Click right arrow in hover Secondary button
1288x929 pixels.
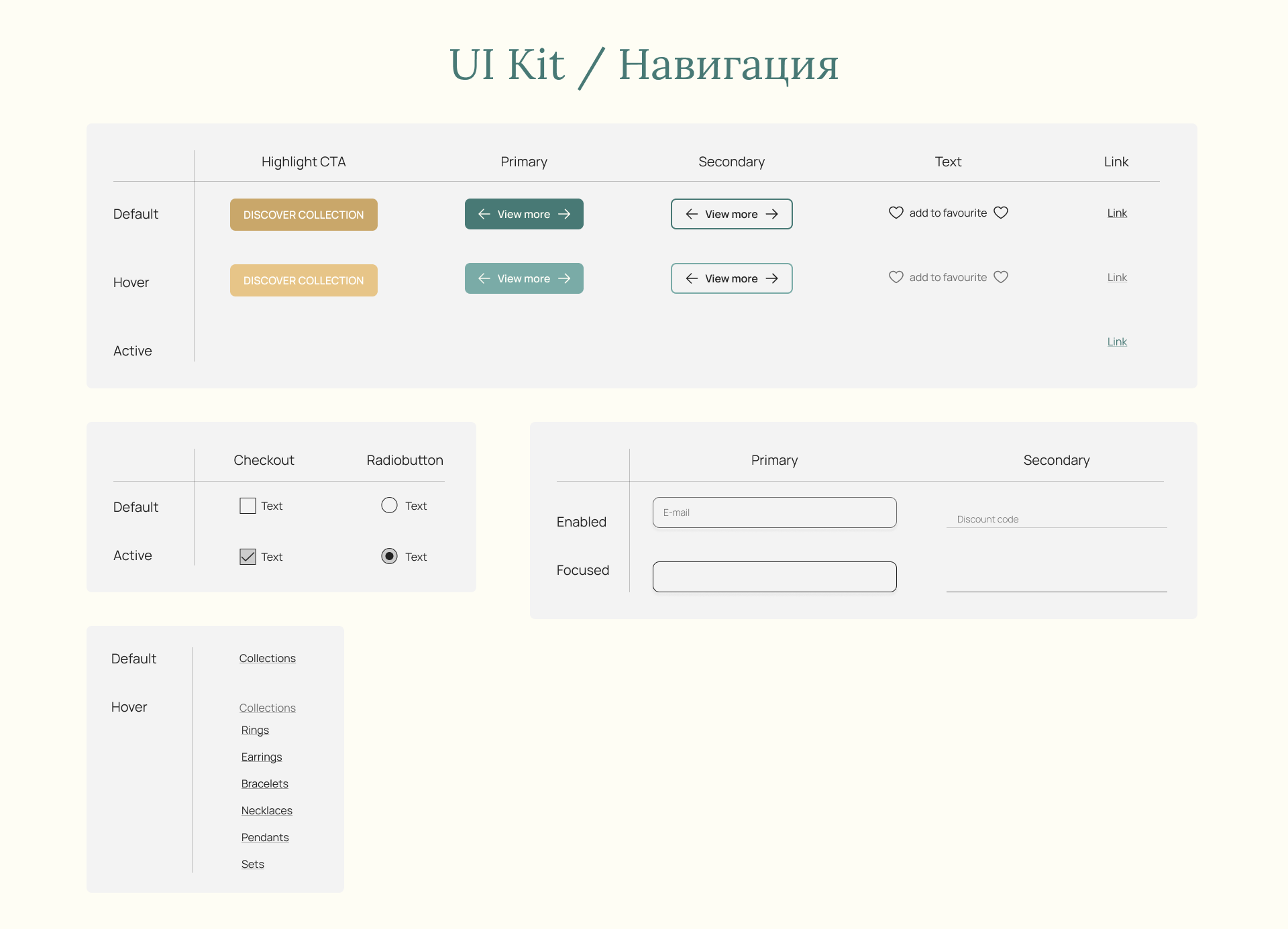coord(772,278)
